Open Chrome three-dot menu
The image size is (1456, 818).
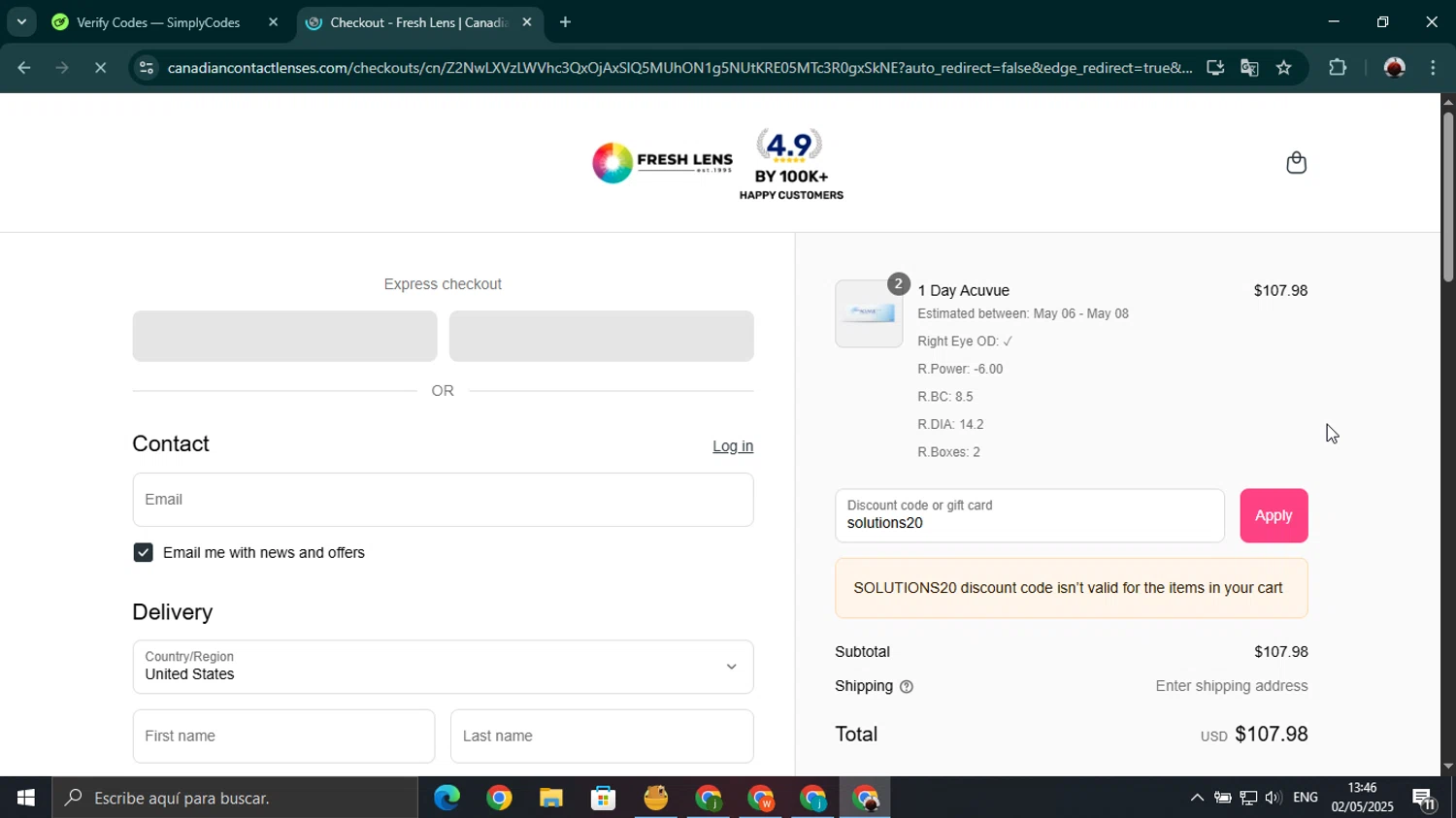pos(1434,68)
